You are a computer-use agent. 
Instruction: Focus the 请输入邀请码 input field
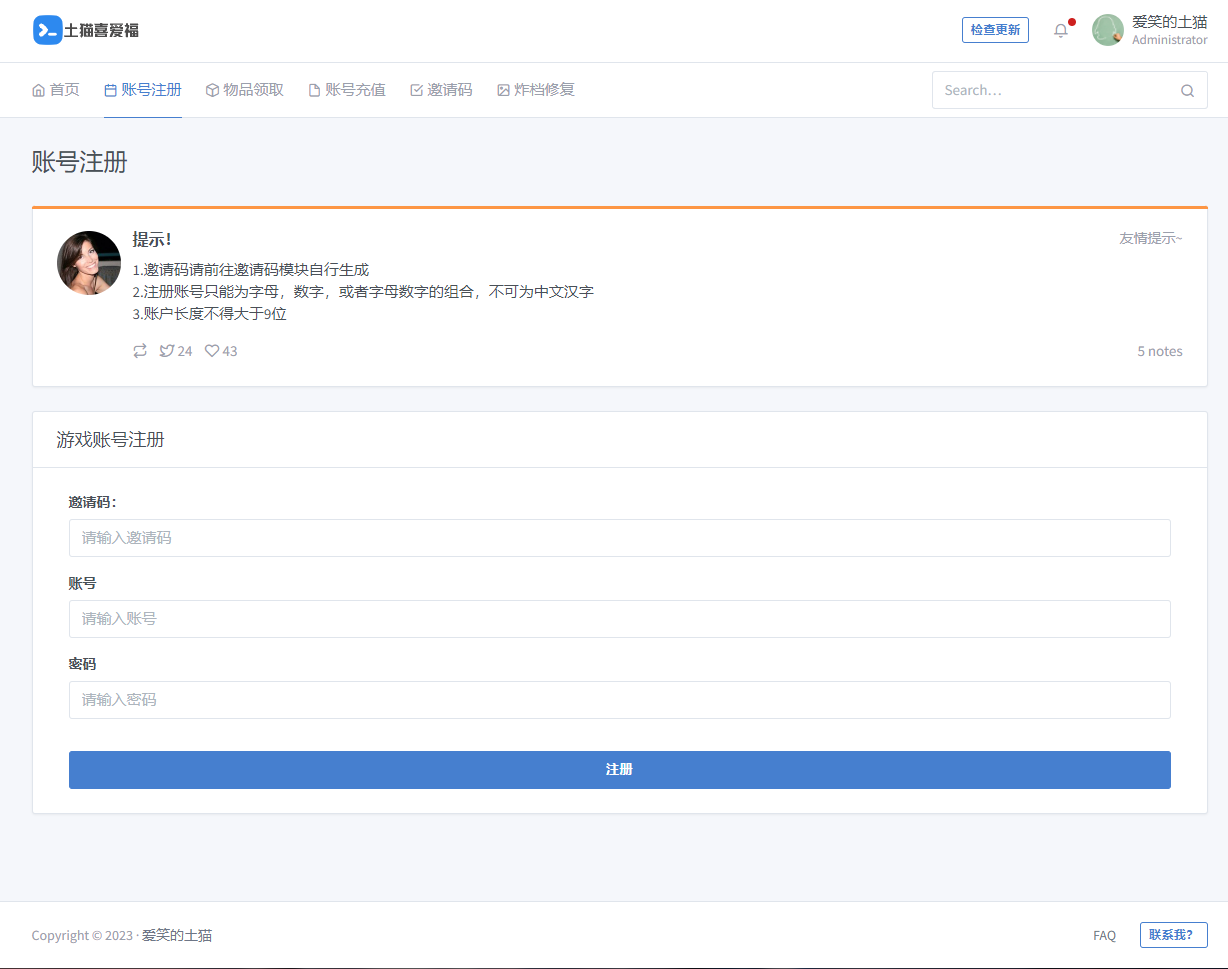pos(619,538)
